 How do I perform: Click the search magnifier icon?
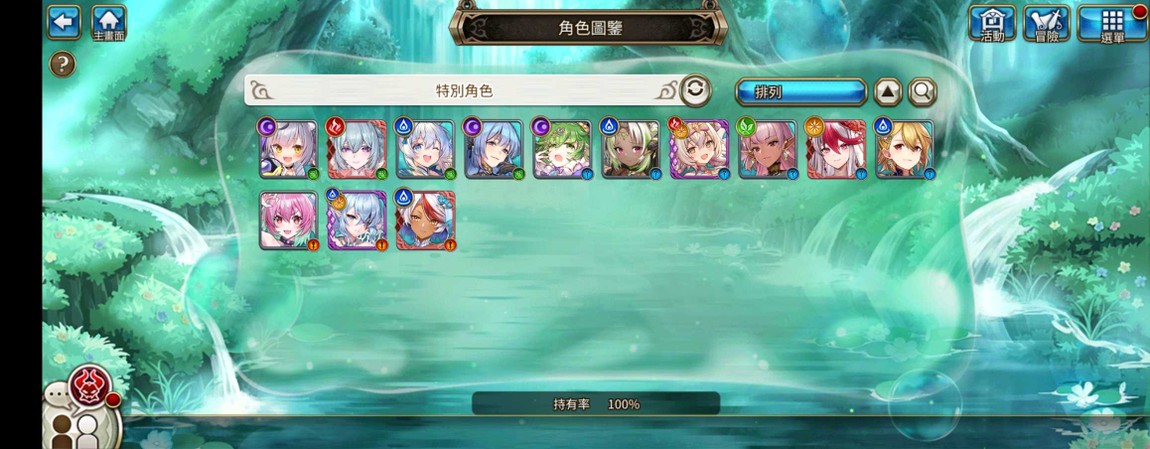922,92
